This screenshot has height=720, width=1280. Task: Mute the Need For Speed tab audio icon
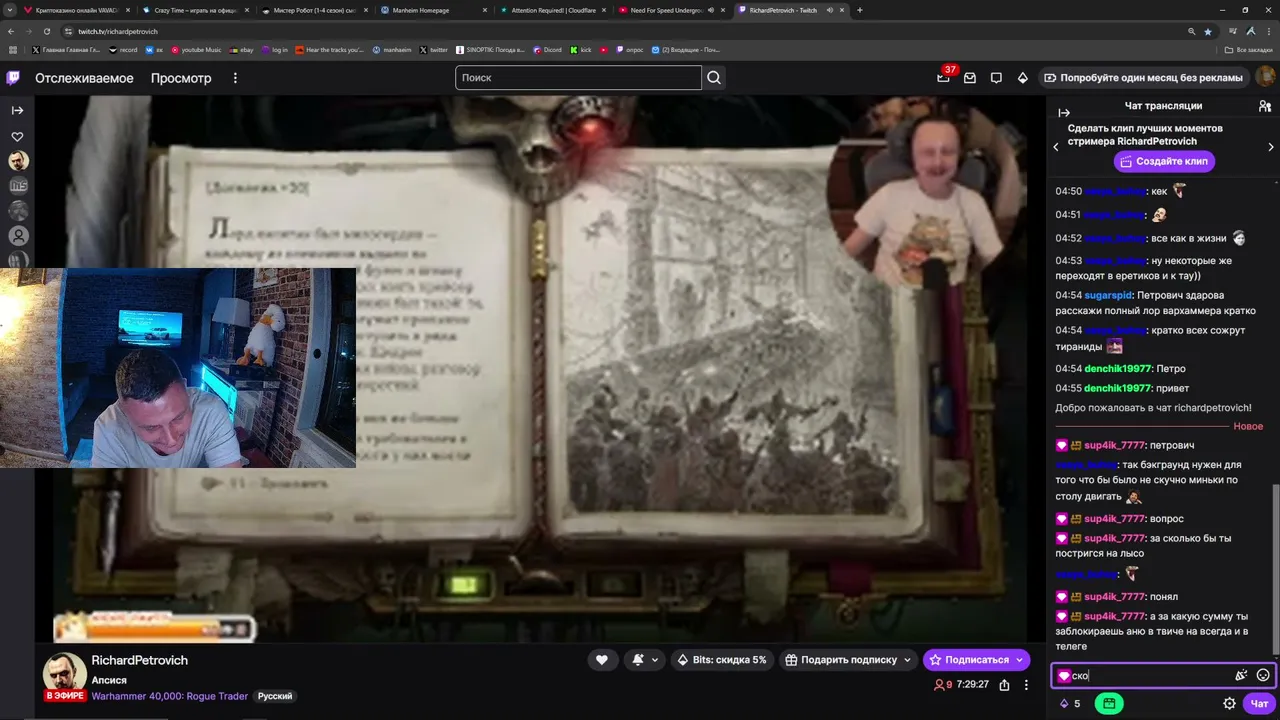711,10
